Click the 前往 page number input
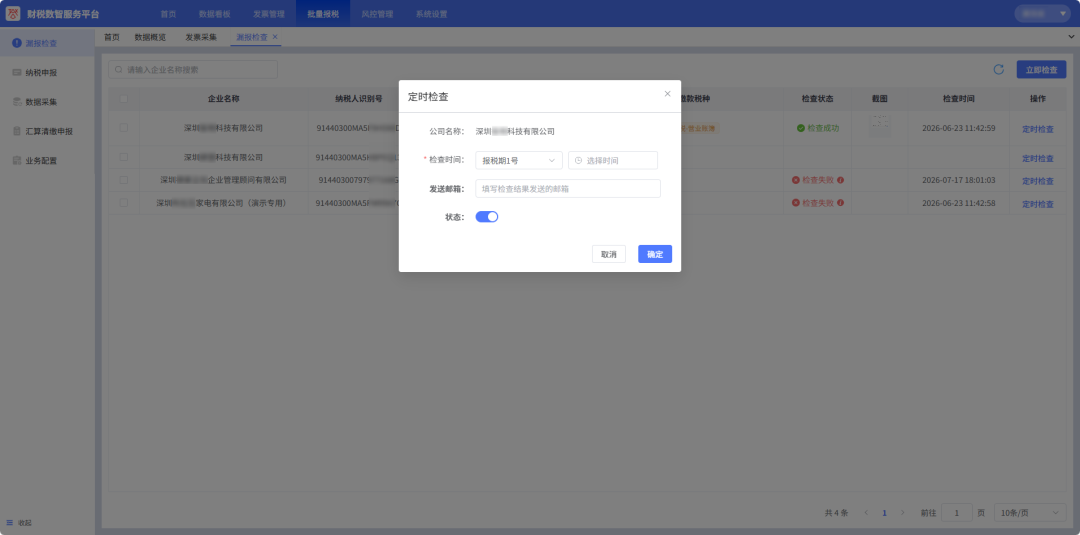 tap(957, 513)
